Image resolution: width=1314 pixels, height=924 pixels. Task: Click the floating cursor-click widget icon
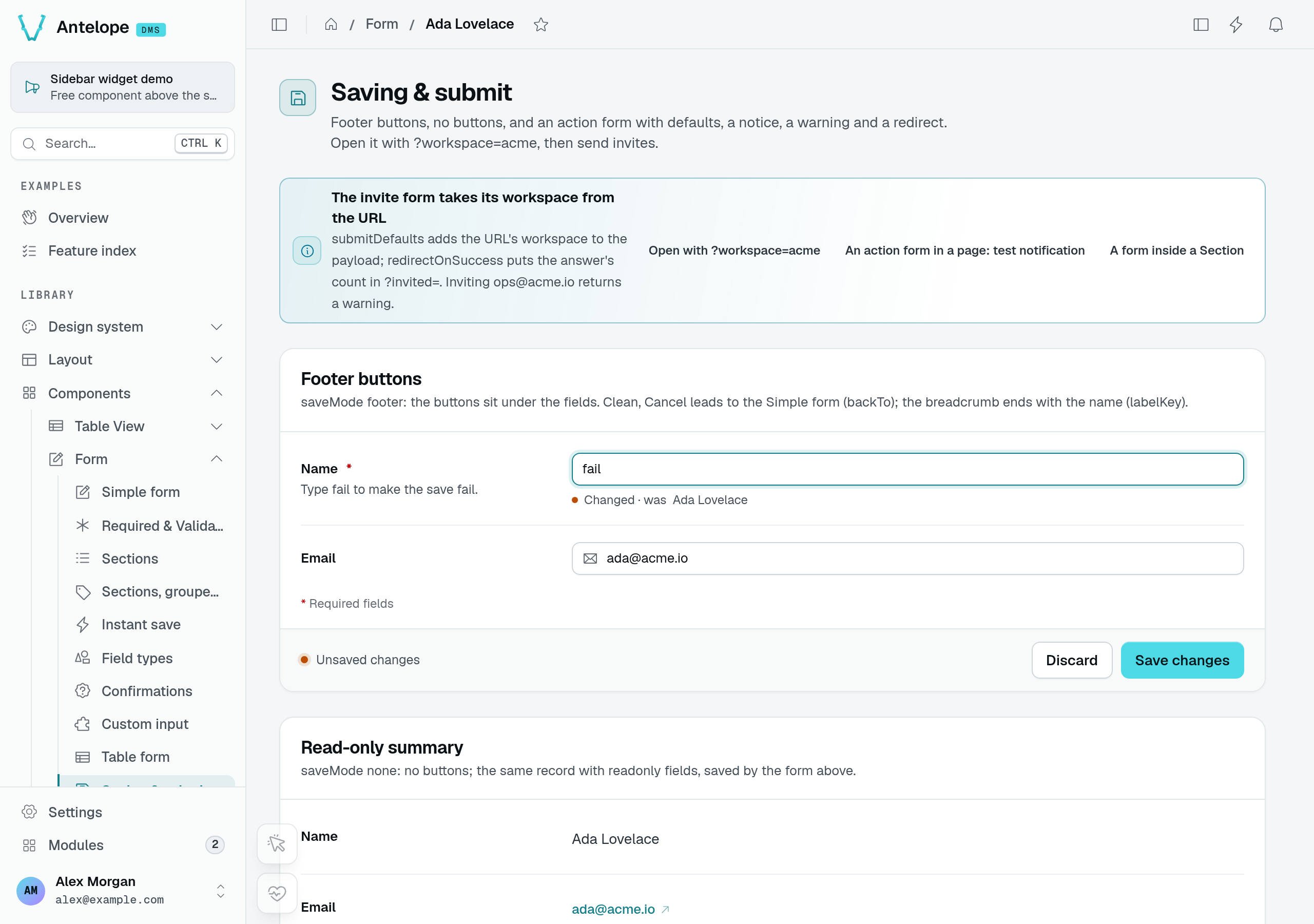(x=277, y=843)
